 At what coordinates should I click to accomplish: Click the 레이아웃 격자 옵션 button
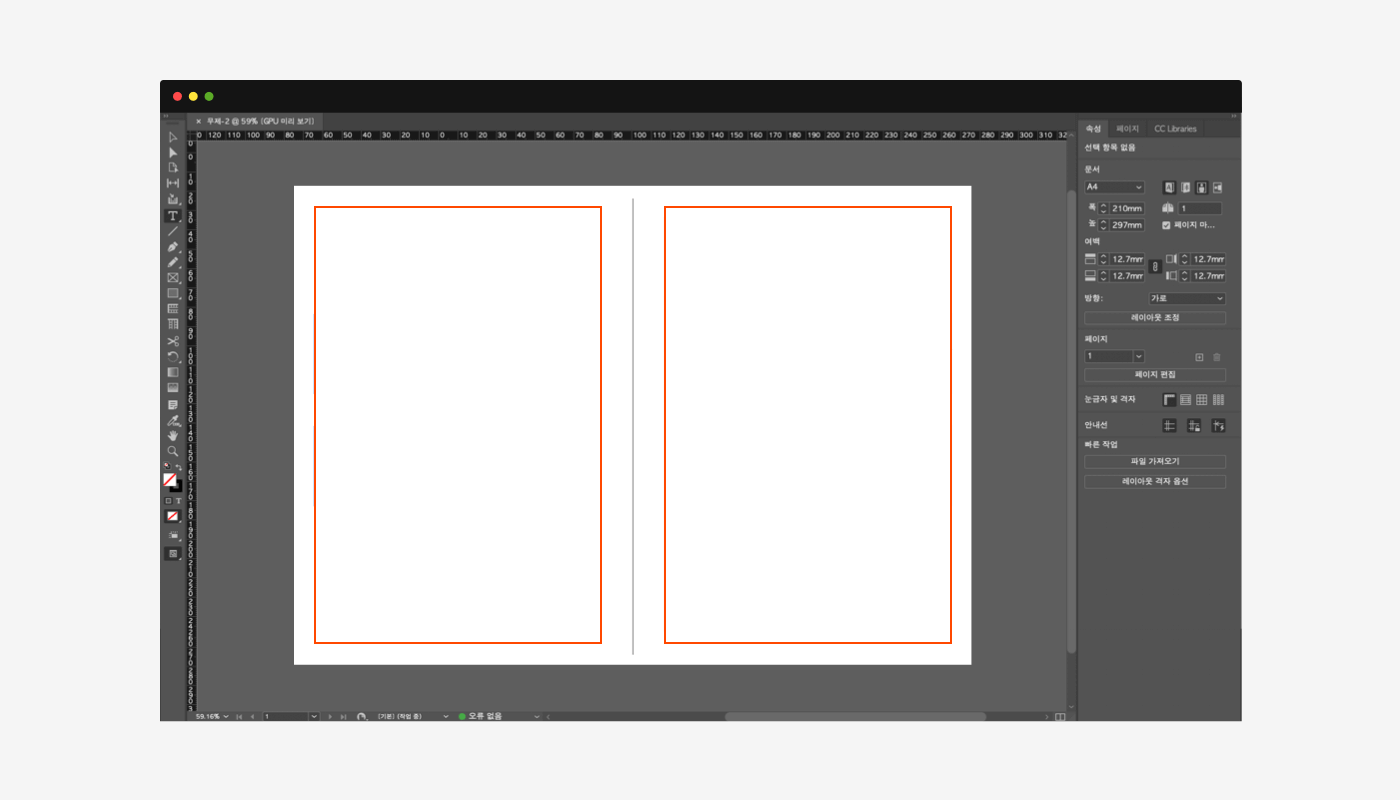point(1155,481)
